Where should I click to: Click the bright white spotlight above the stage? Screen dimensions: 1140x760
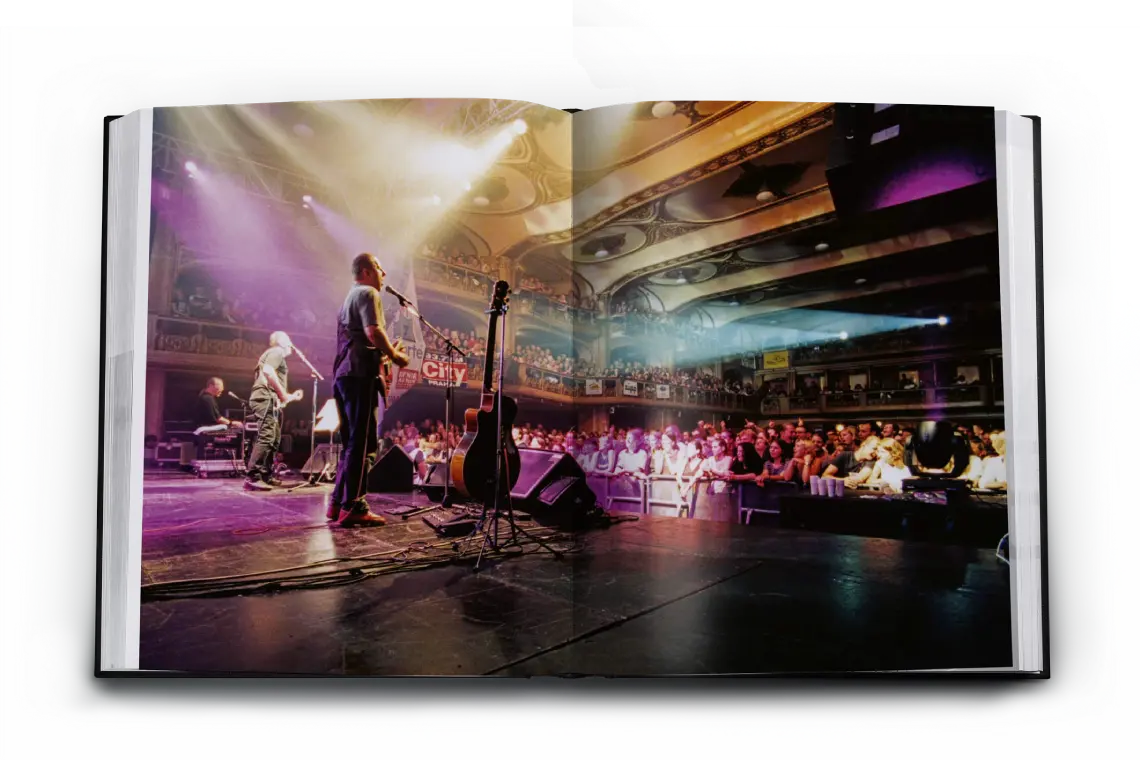pos(517,128)
